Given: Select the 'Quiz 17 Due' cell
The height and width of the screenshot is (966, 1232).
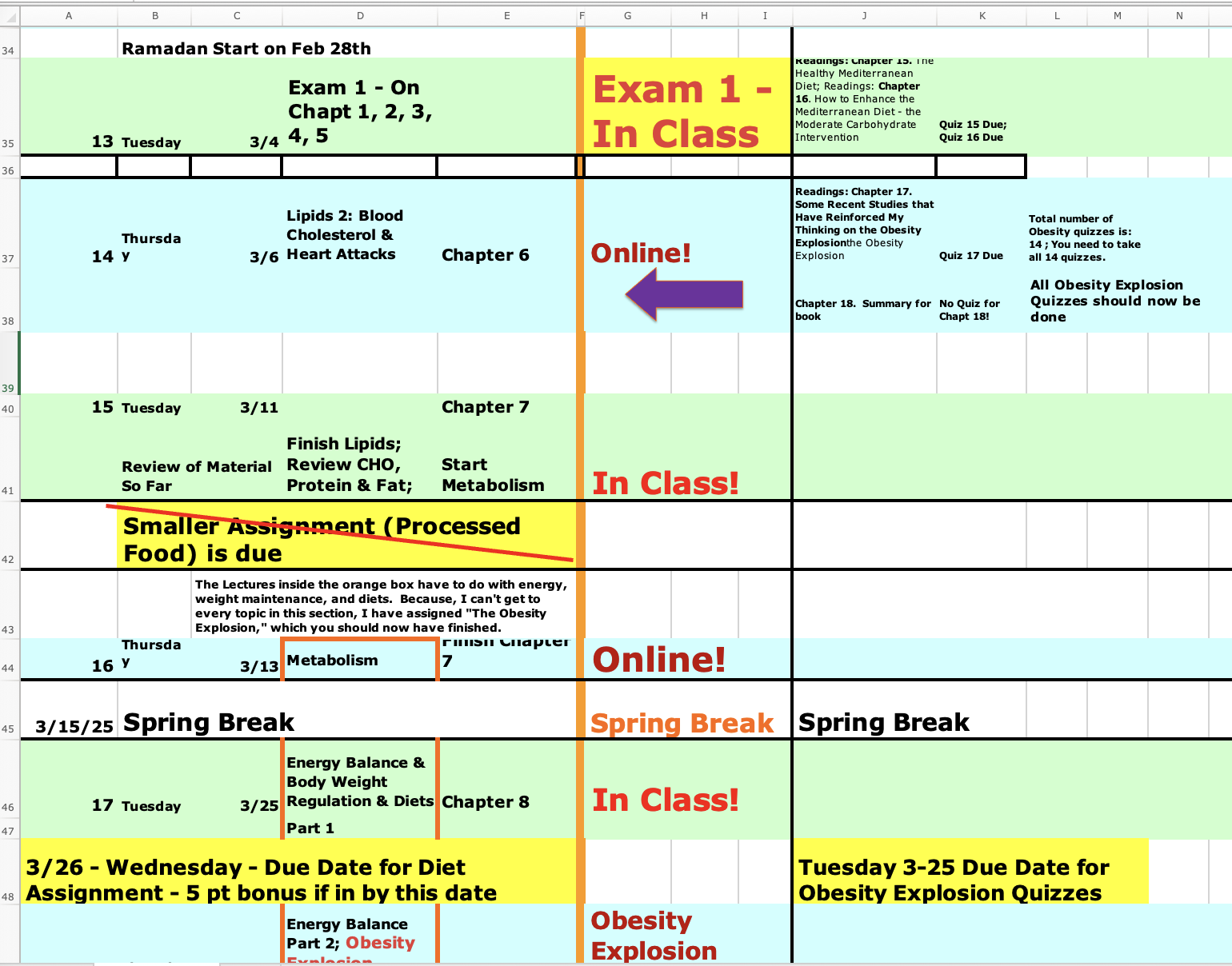Looking at the screenshot, I should click(970, 256).
